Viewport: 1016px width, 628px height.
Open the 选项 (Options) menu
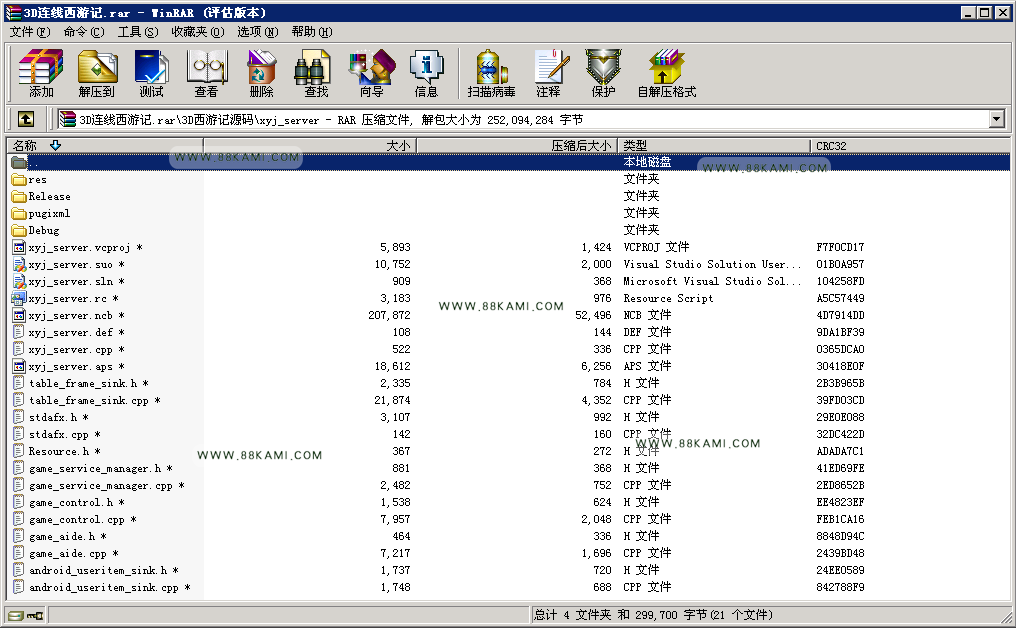[x=257, y=32]
